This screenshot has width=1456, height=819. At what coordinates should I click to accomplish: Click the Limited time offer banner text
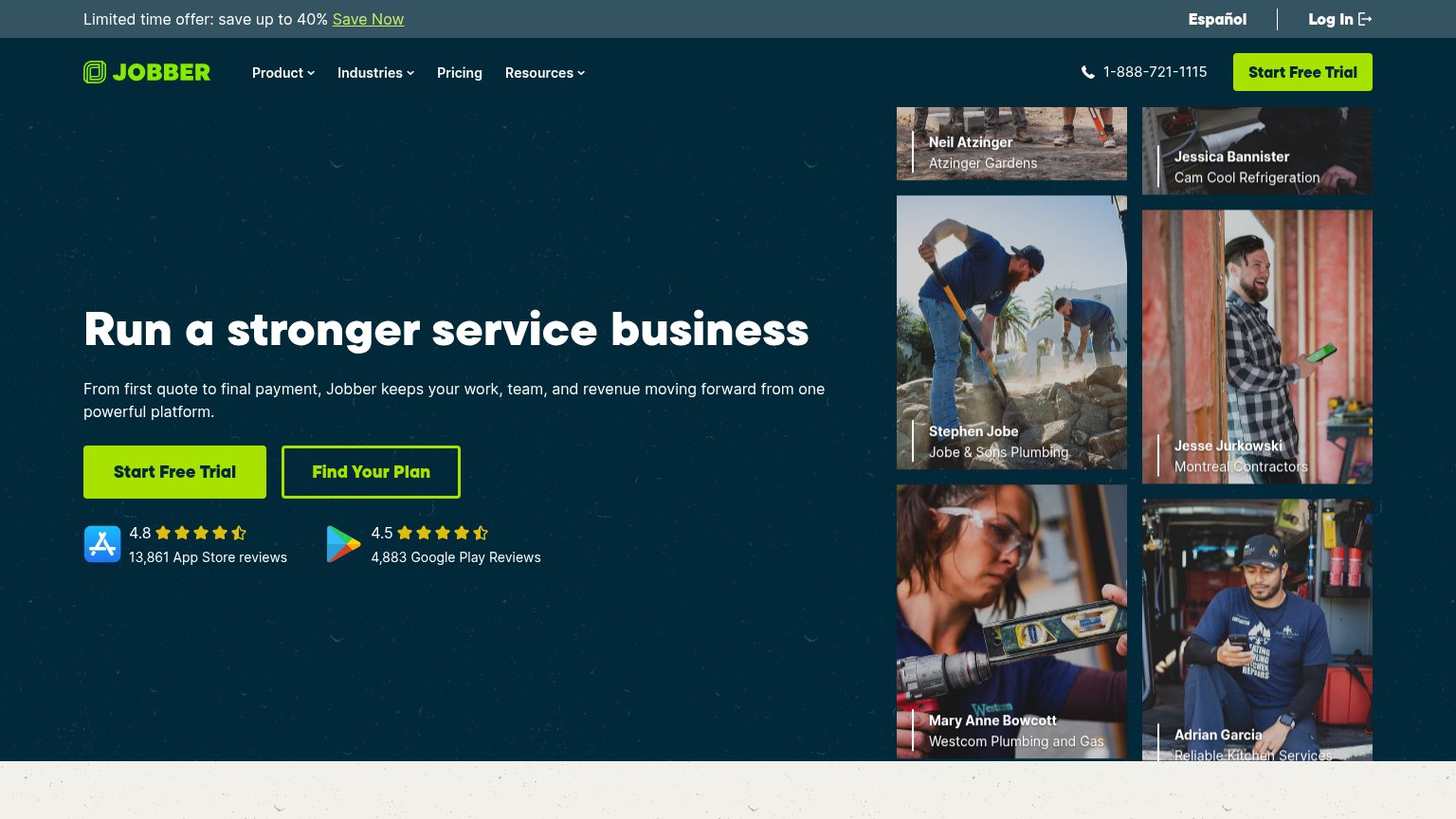click(206, 19)
